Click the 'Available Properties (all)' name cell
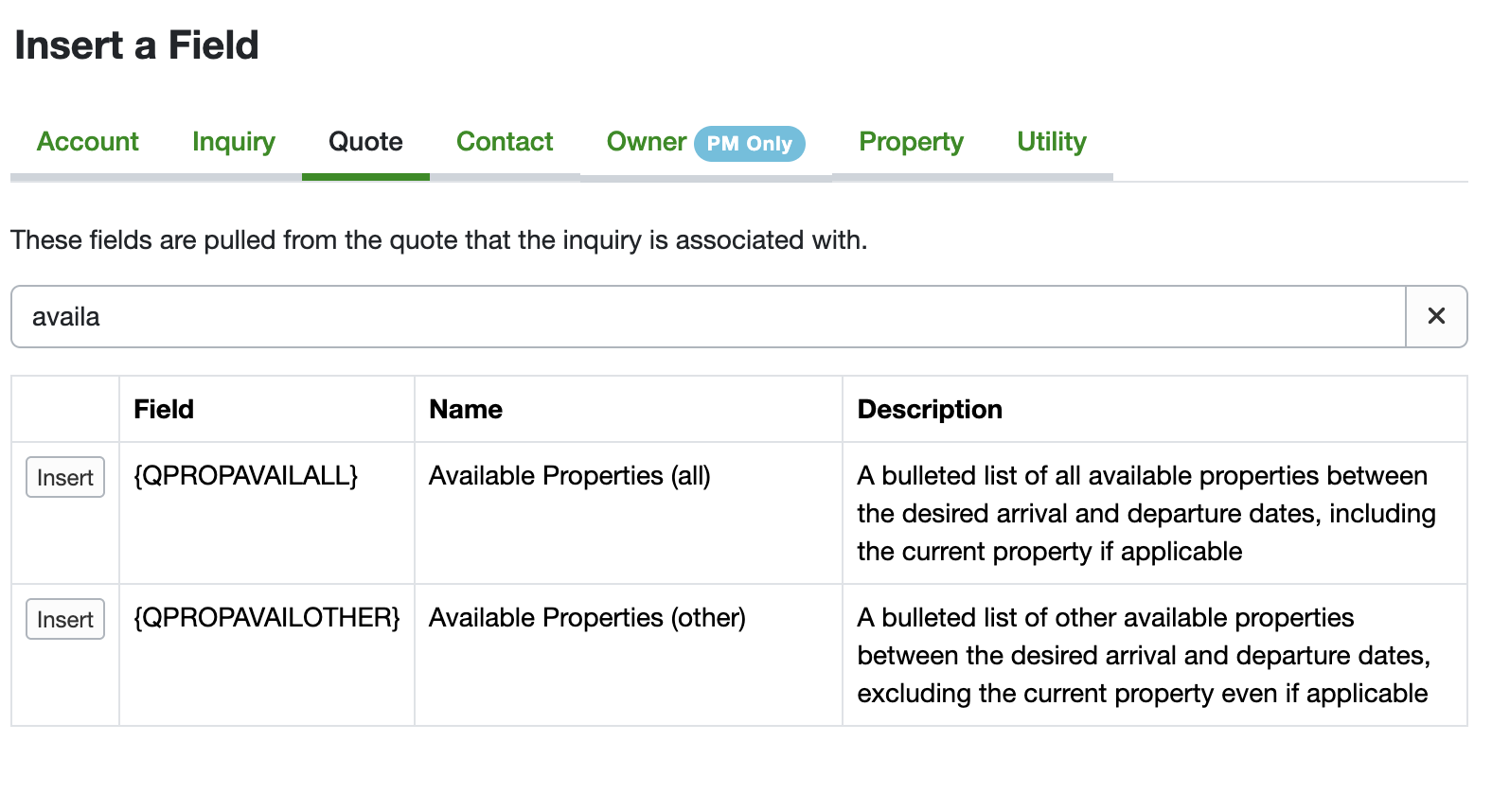The height and width of the screenshot is (812, 1492). [x=569, y=475]
